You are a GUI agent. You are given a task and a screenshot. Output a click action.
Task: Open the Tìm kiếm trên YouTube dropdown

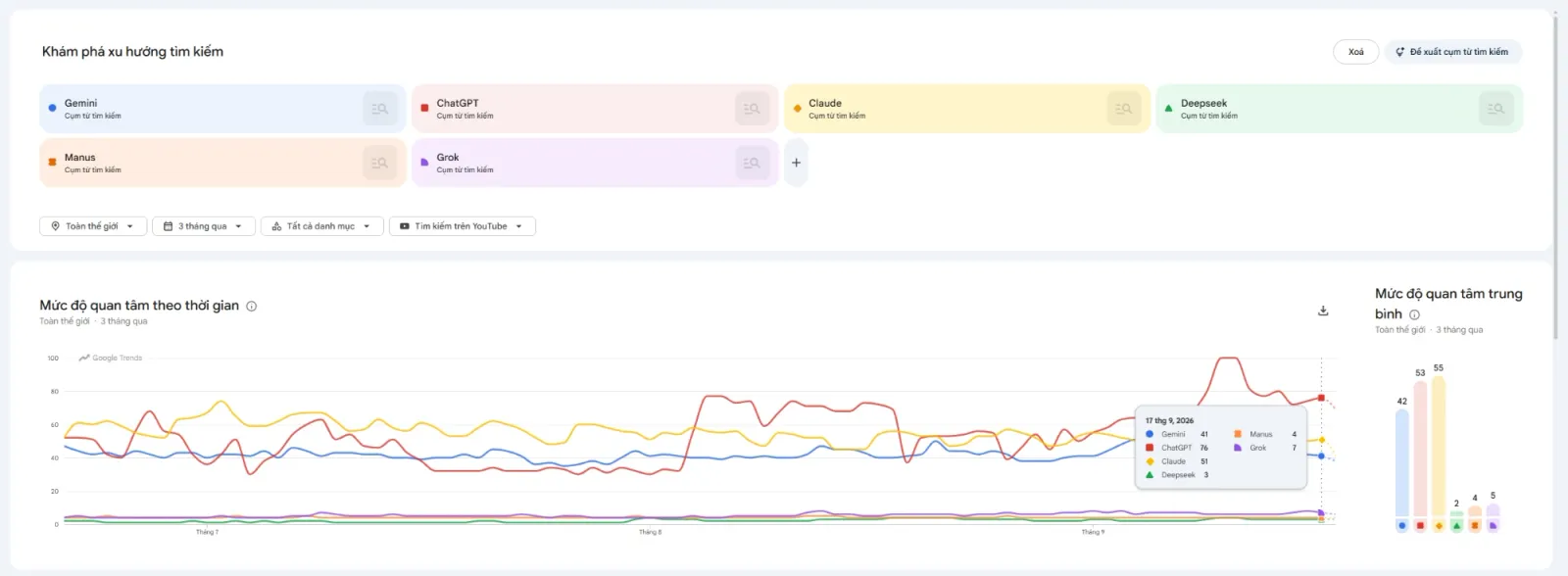coord(462,226)
